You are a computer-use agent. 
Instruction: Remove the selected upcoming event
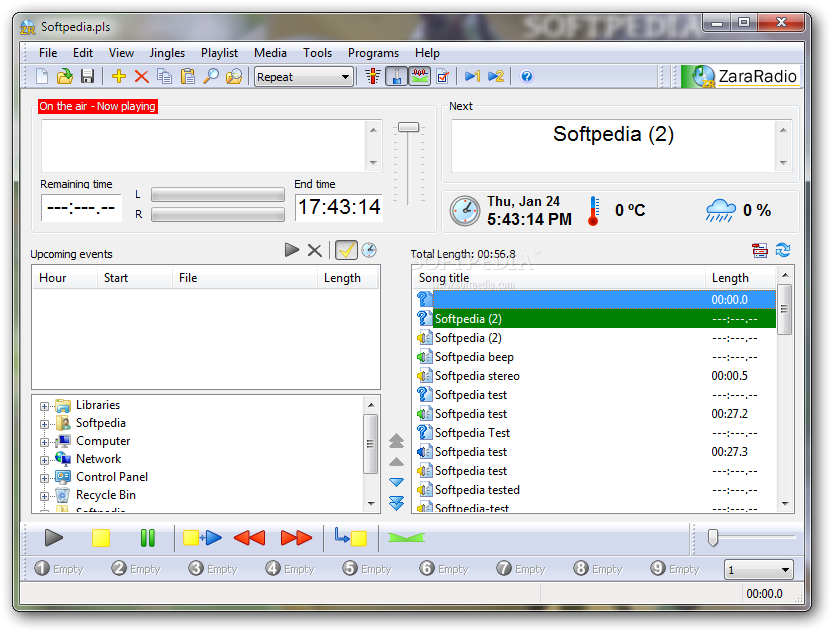click(x=315, y=250)
